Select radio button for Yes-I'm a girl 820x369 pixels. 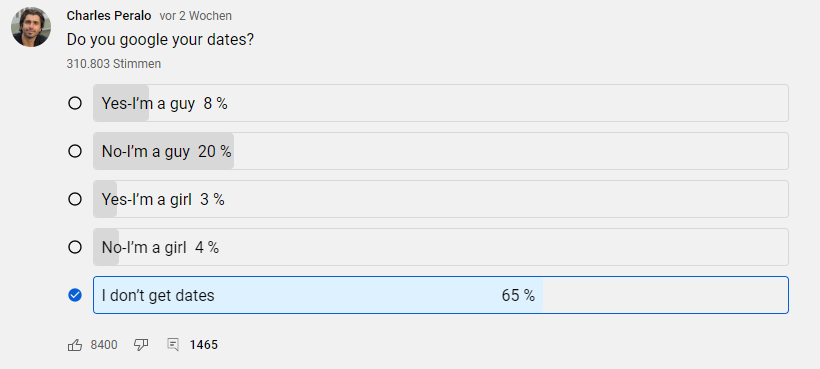click(75, 199)
